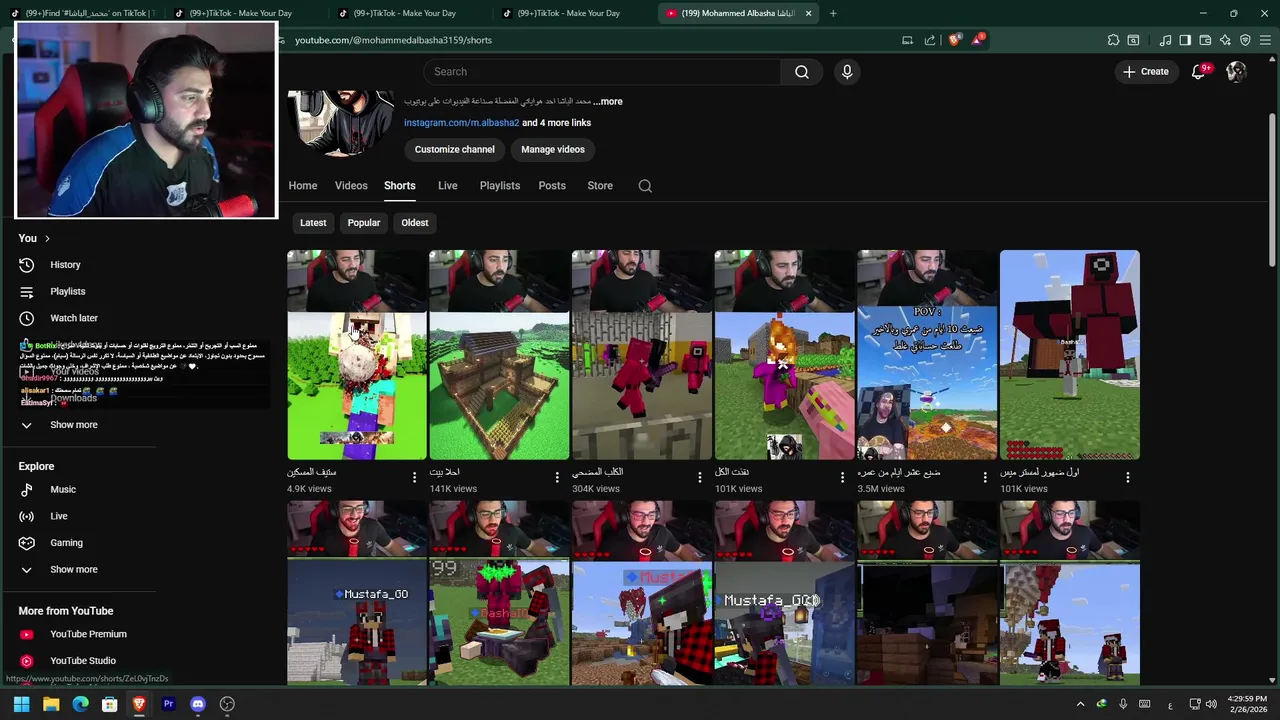Open the Windows Start menu
This screenshot has width=1280, height=720.
[x=21, y=704]
